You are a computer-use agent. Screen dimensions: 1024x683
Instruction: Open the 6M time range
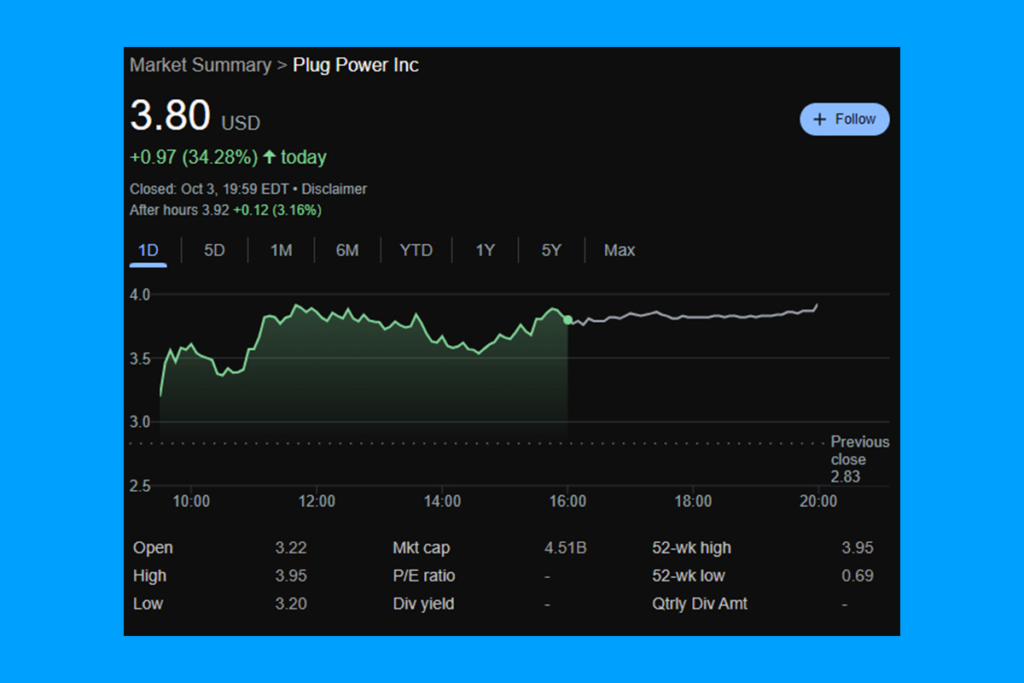(x=347, y=250)
